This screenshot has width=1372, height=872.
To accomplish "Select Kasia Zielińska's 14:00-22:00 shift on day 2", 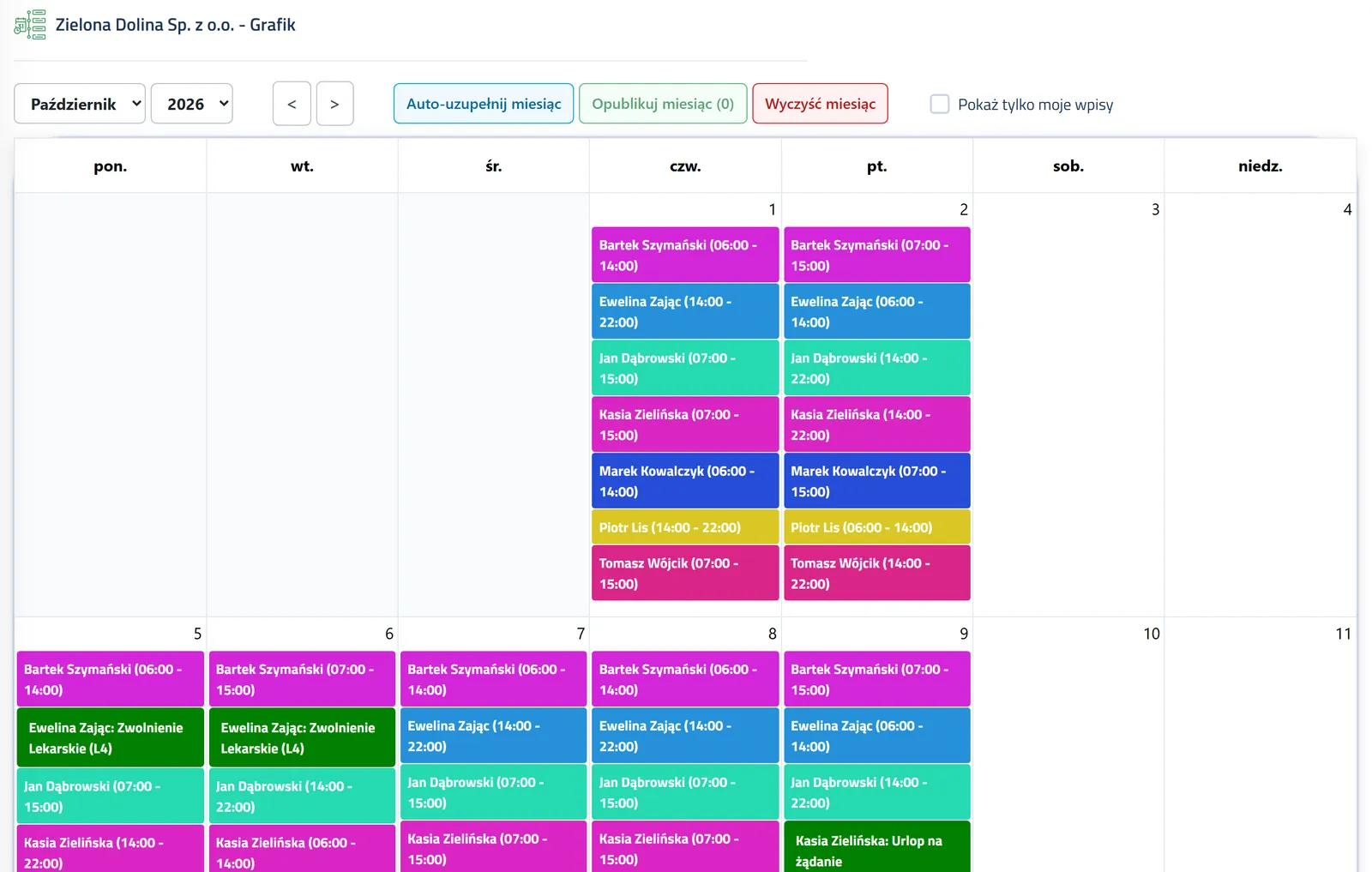I will click(x=877, y=424).
